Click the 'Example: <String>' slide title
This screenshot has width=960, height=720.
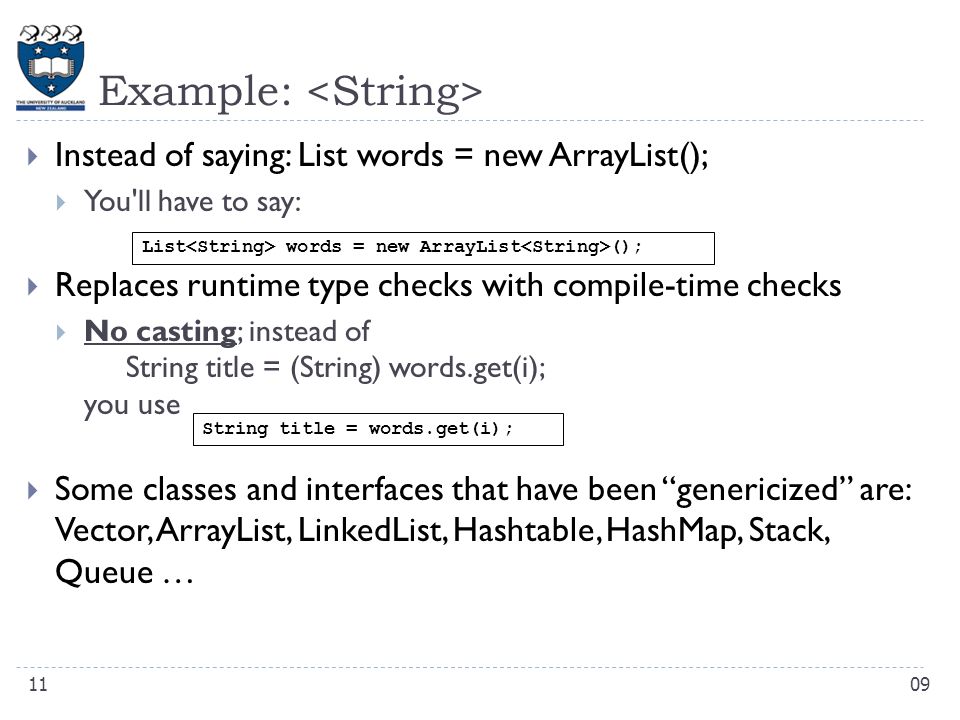click(x=290, y=92)
